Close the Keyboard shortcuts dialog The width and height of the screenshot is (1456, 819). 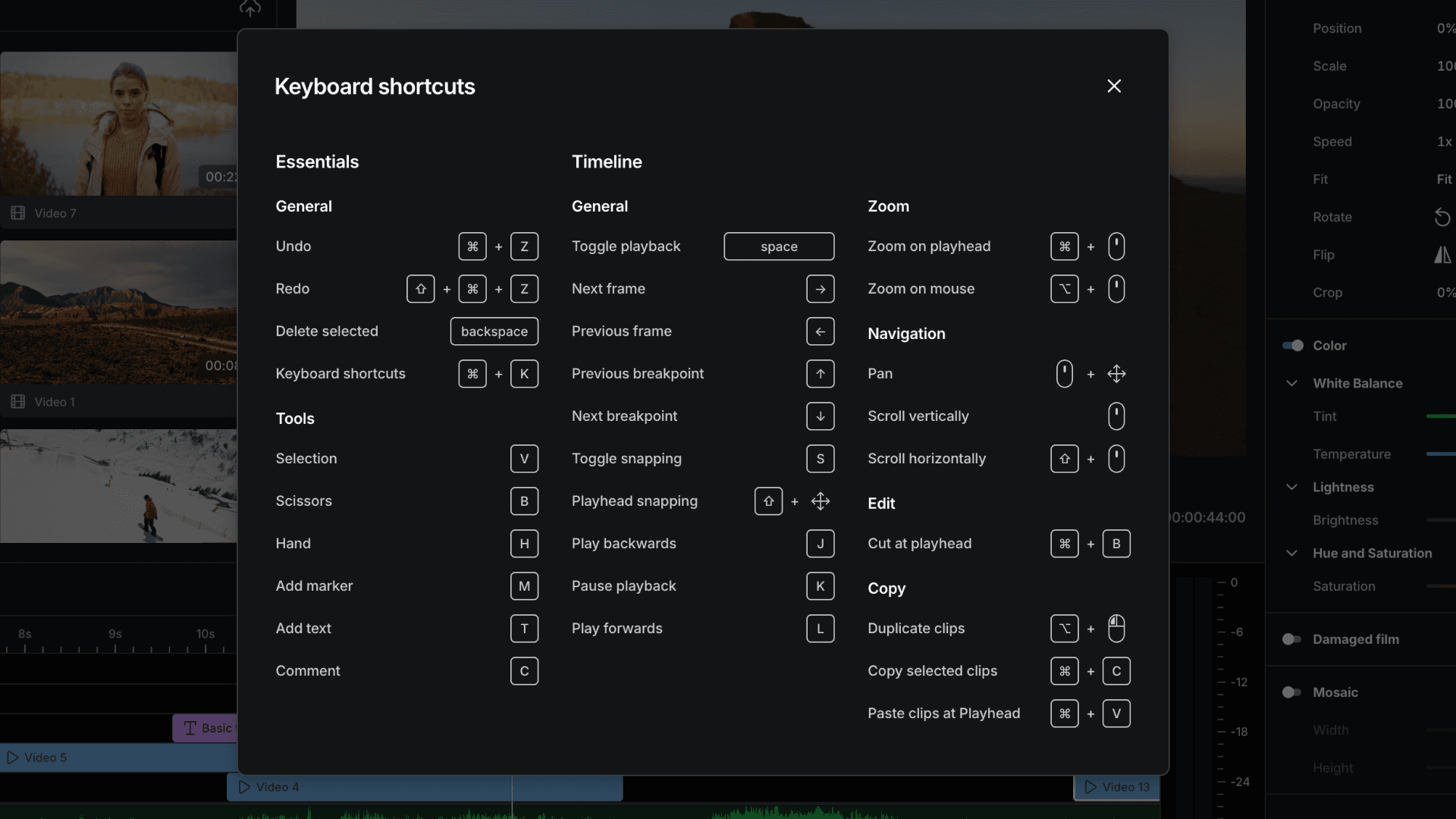[1113, 86]
